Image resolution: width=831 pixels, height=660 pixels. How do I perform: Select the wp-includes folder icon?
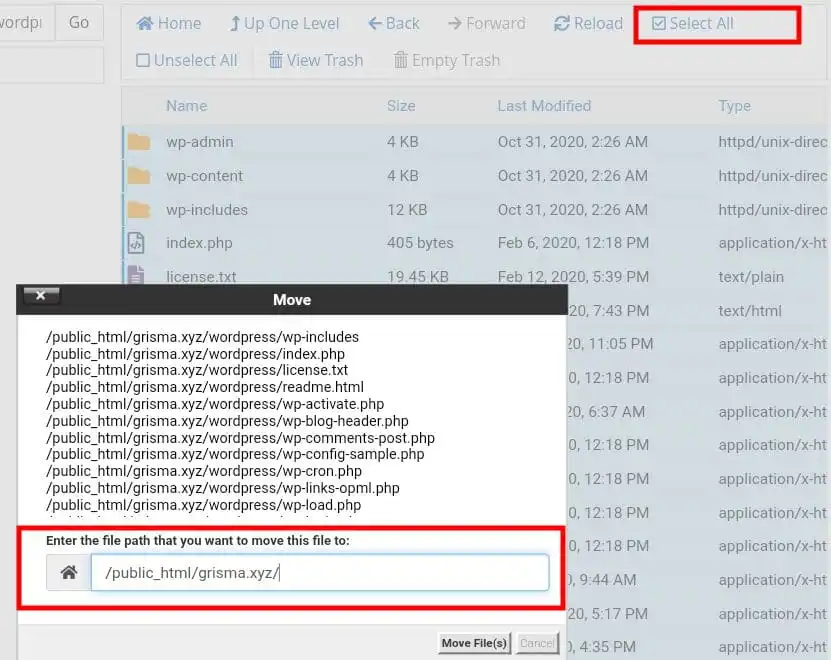[x=139, y=209]
